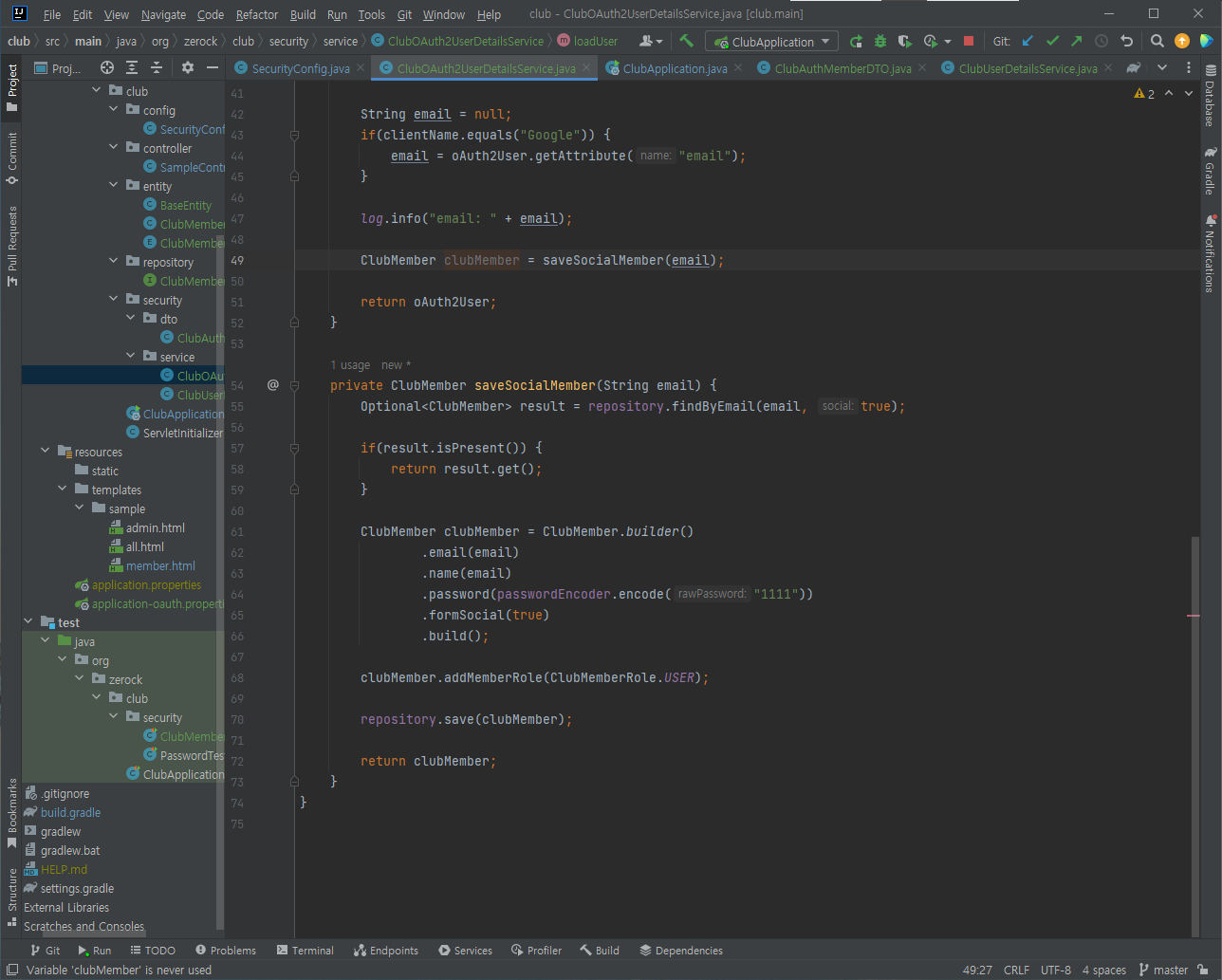The height and width of the screenshot is (980, 1222).
Task: Rerun ClubApplication with the rerun icon
Action: (x=856, y=41)
